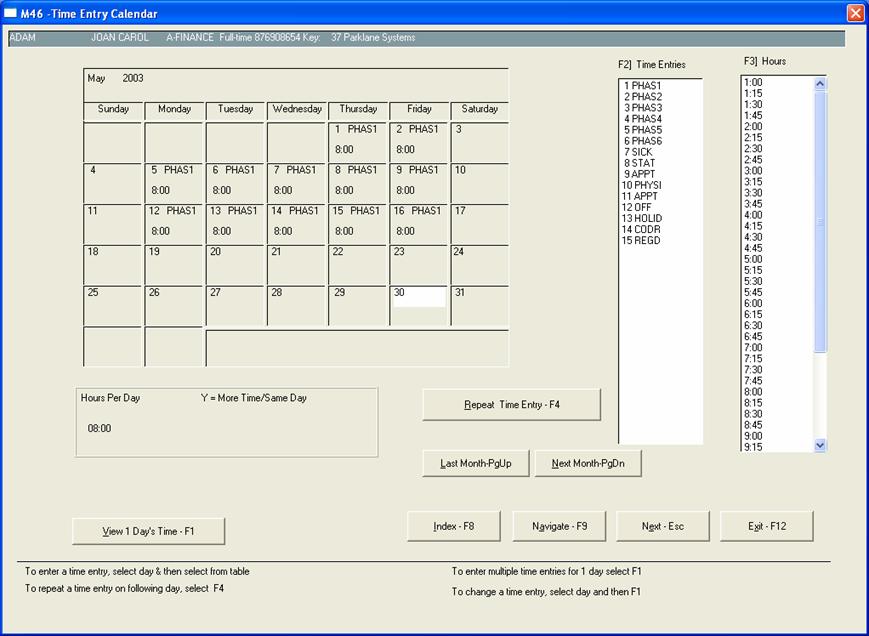The height and width of the screenshot is (636, 869).
Task: Select 10 PHYSI time entry
Action: [641, 185]
